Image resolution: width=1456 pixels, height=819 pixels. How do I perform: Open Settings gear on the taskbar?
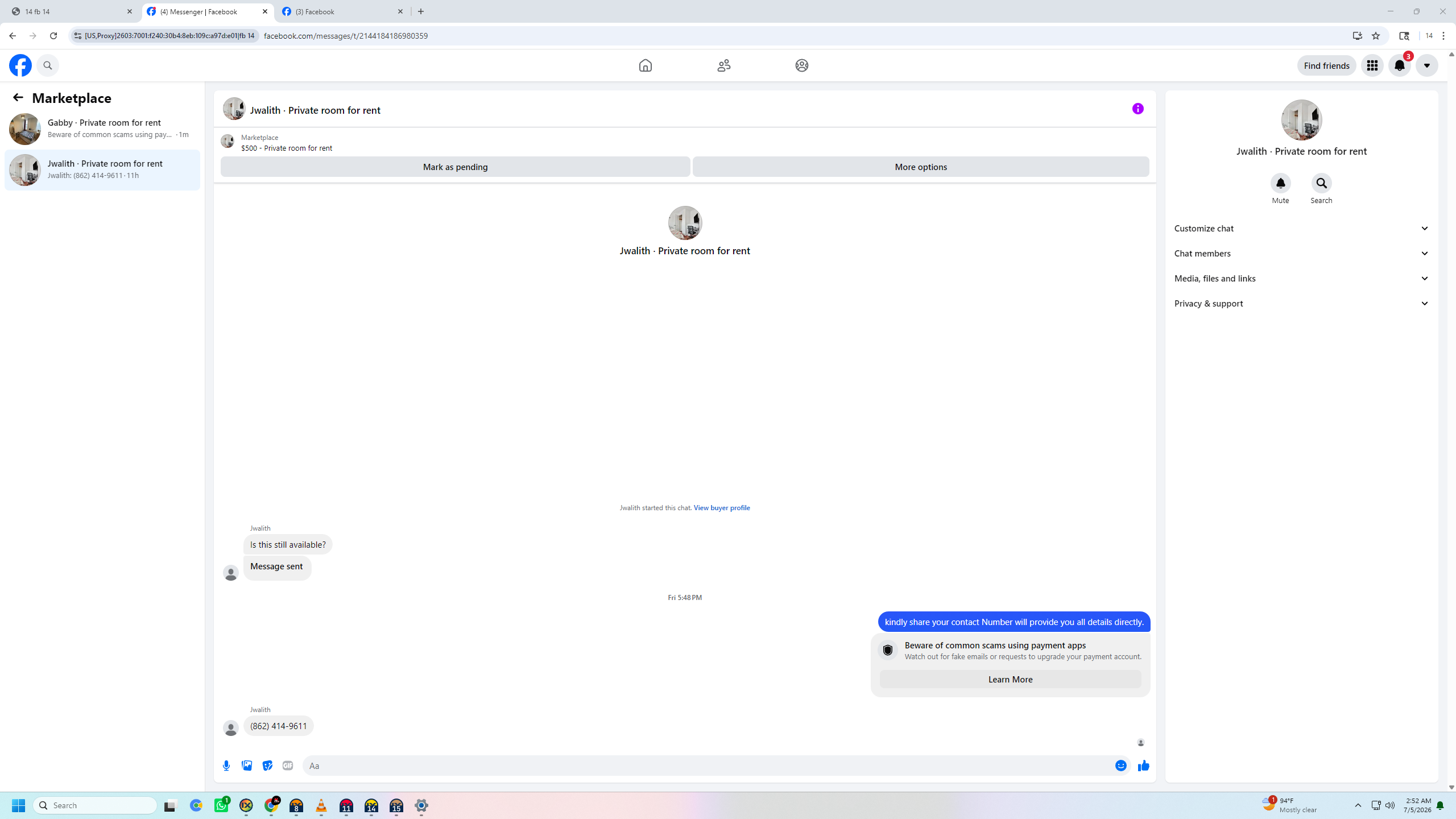(421, 805)
